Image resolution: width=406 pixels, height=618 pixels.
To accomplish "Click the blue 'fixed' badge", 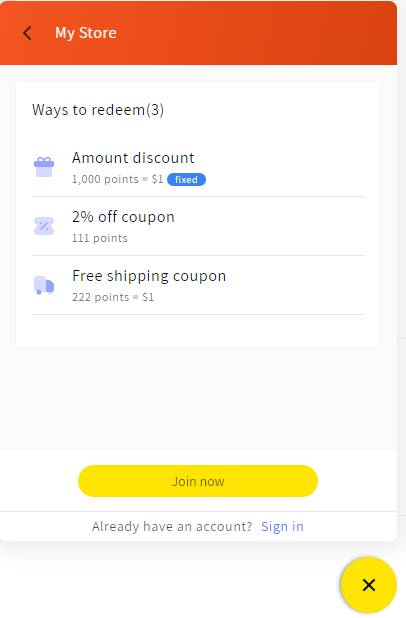I will click(x=186, y=180).
